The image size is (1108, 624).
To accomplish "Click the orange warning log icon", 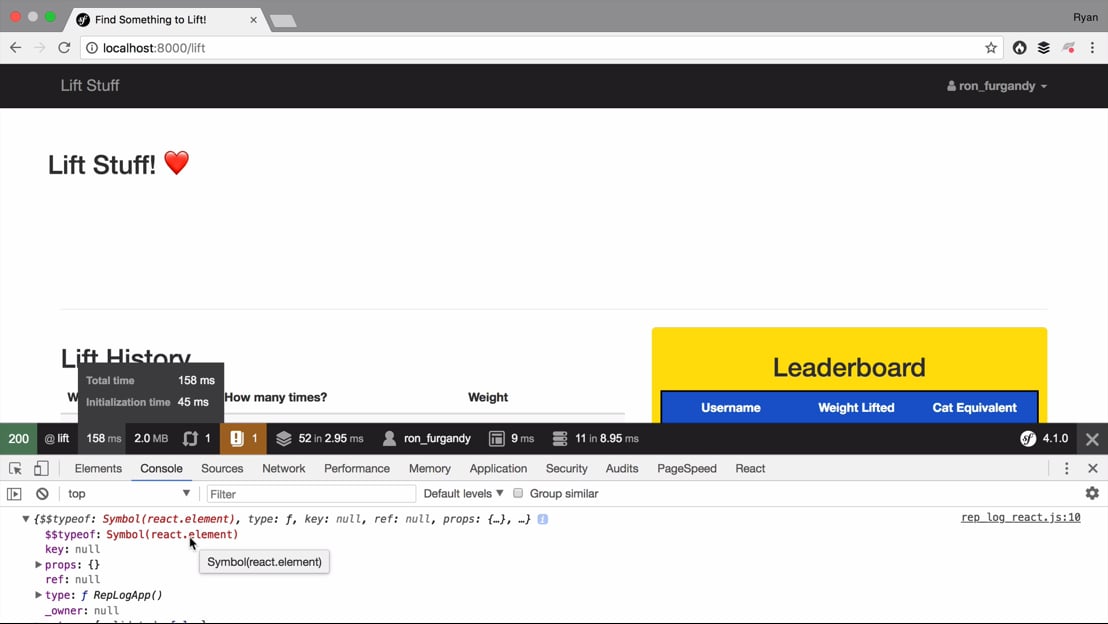I will 237,438.
